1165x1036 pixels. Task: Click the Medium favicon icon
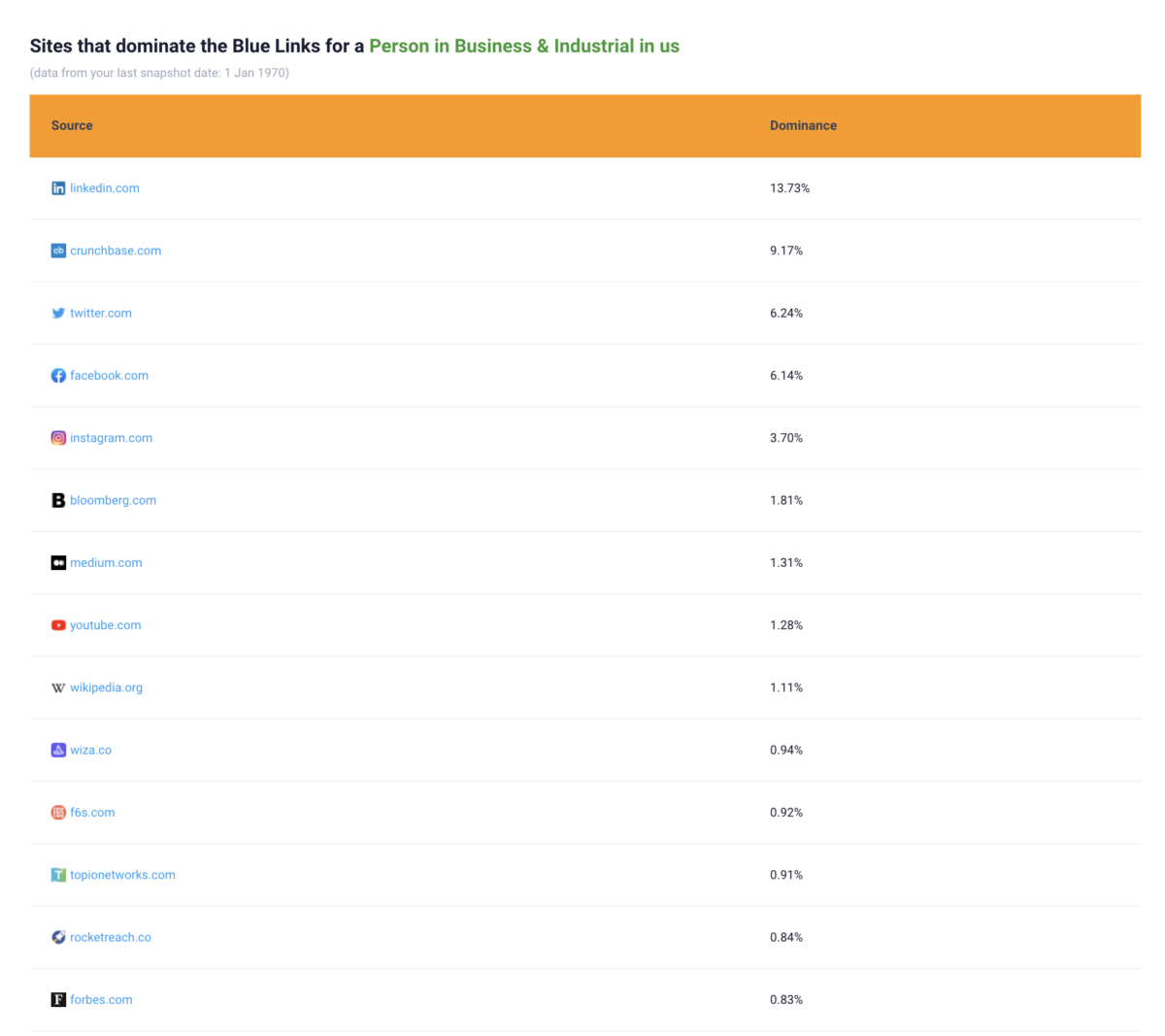pos(58,563)
